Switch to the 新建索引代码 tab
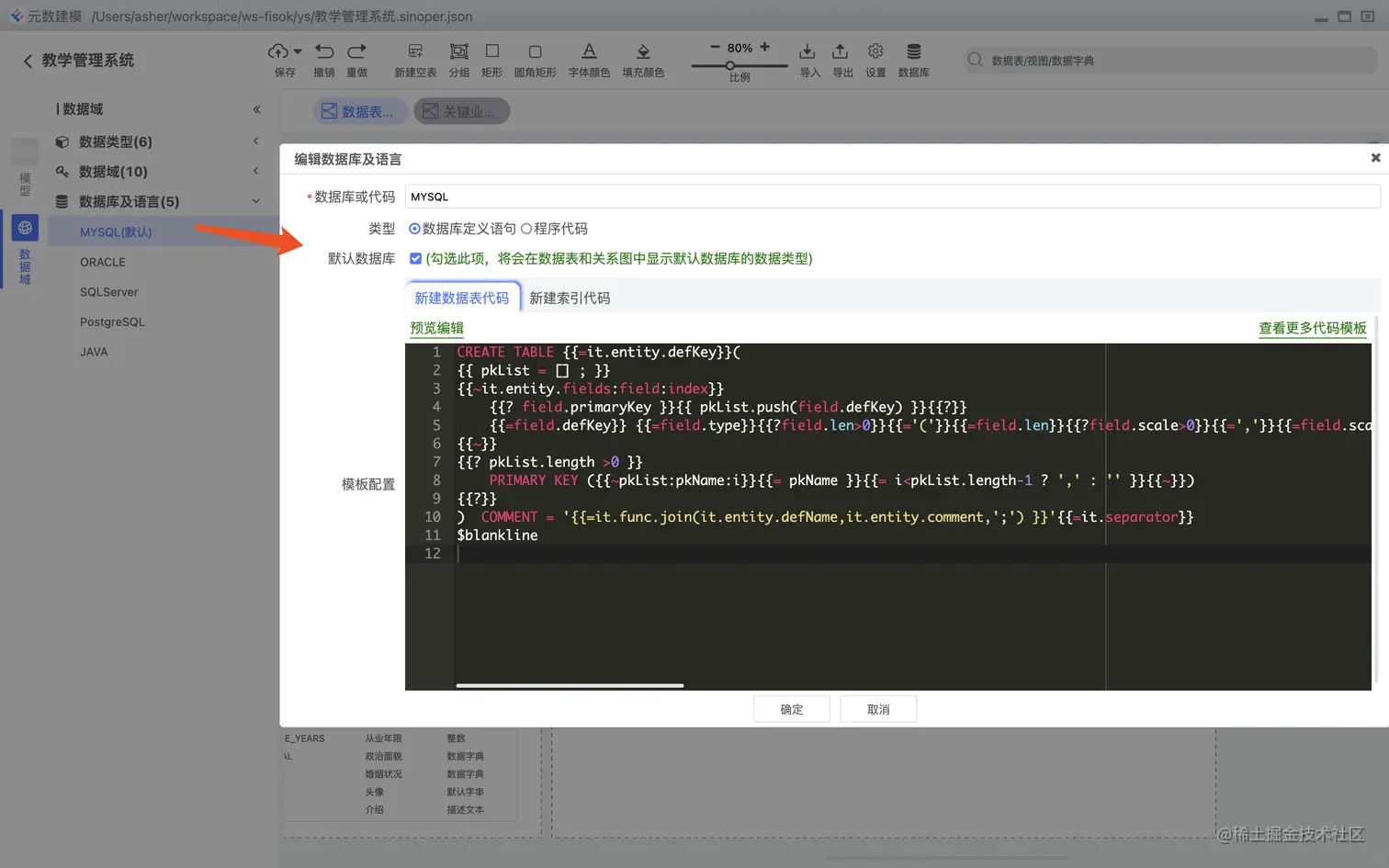1389x868 pixels. pos(570,299)
